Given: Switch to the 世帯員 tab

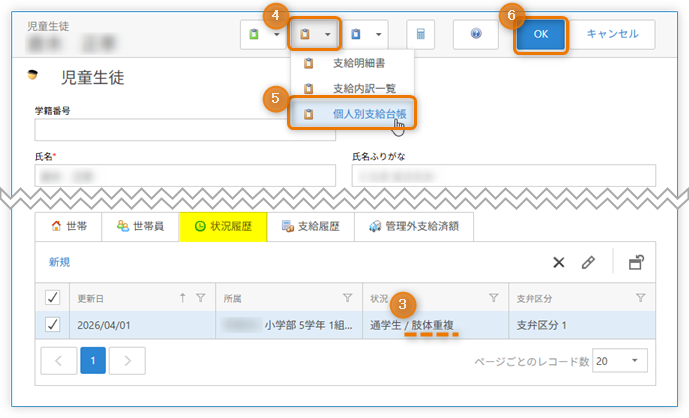Looking at the screenshot, I should pyautogui.click(x=141, y=226).
